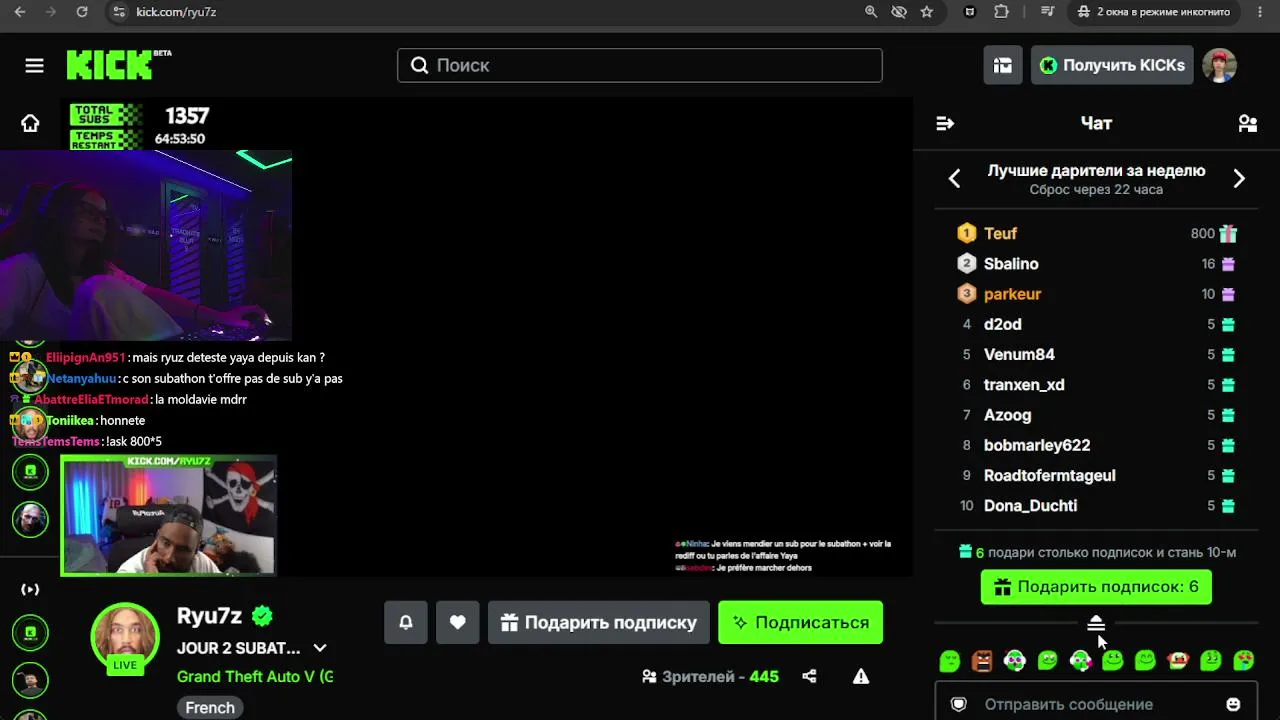Click the address bar URL kick.com/ryu7z
1280x720 pixels.
176,12
